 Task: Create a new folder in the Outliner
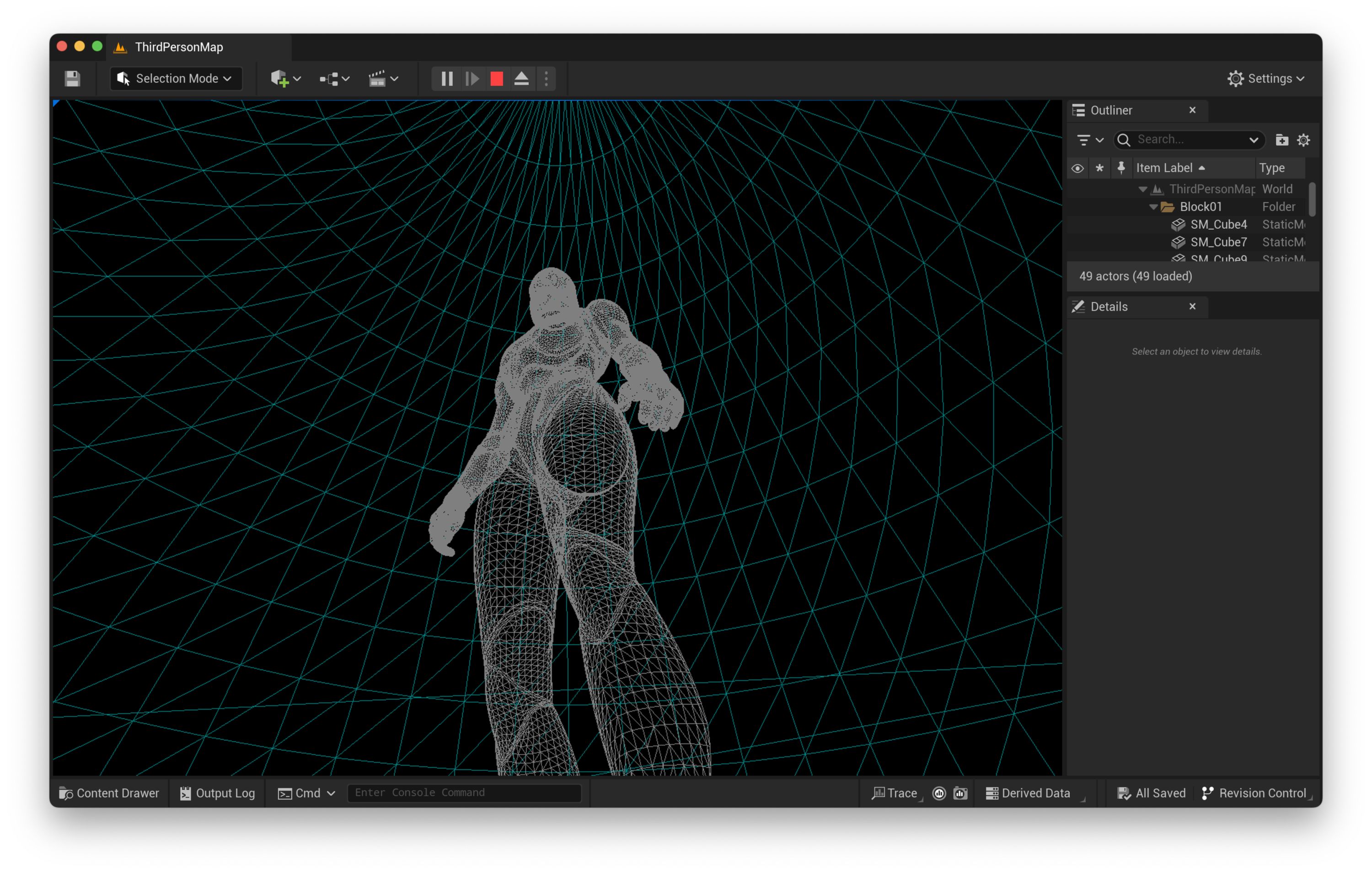[x=1282, y=140]
